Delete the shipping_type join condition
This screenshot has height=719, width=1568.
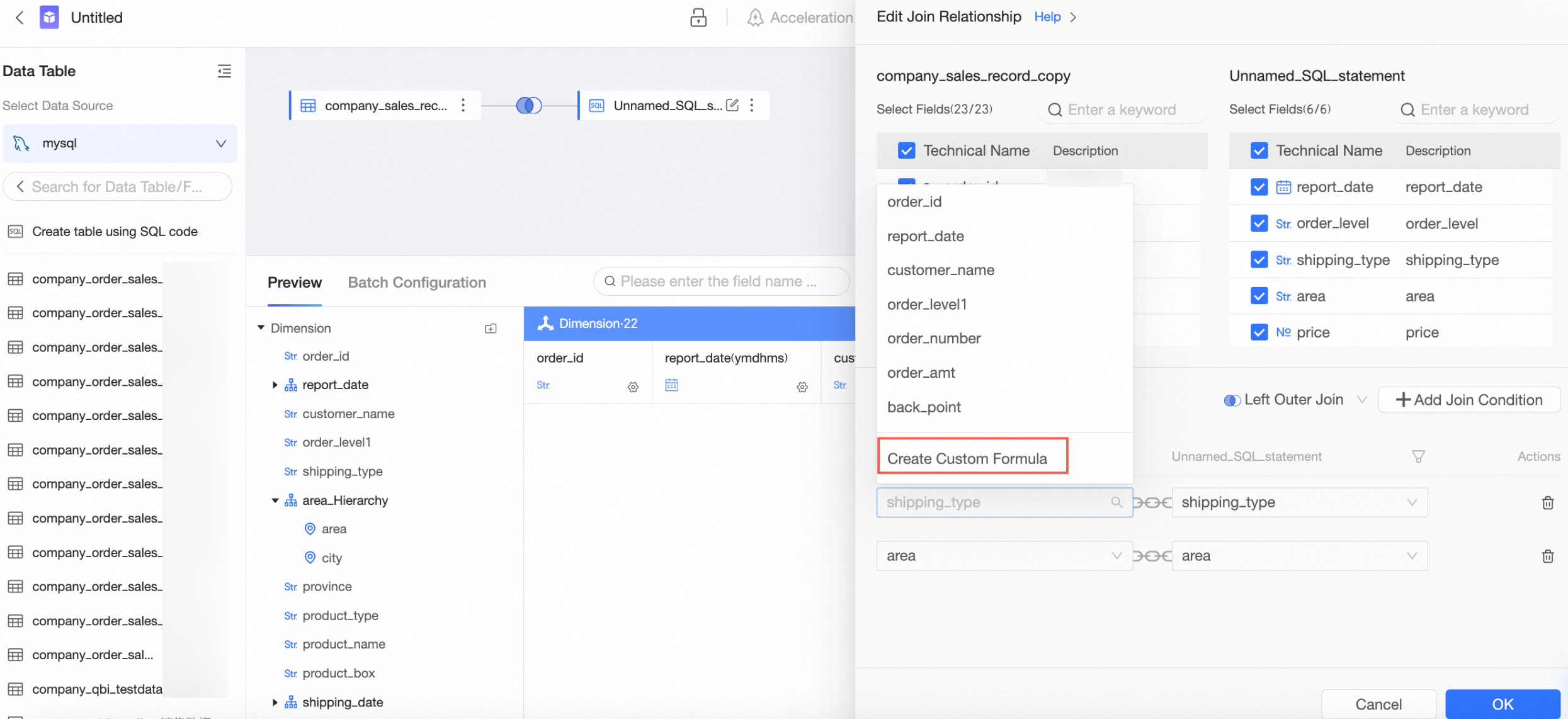click(x=1547, y=502)
